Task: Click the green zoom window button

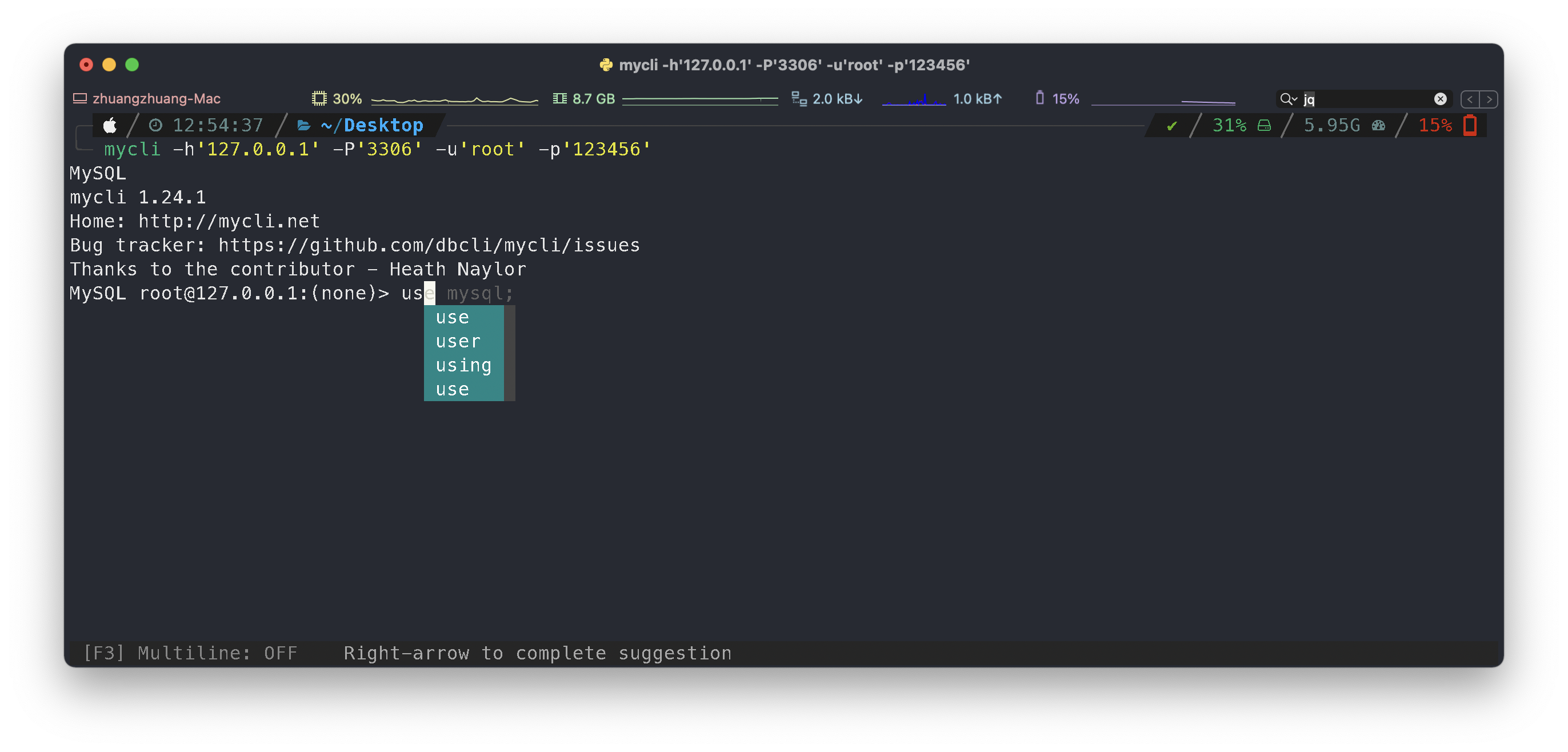Action: click(132, 65)
